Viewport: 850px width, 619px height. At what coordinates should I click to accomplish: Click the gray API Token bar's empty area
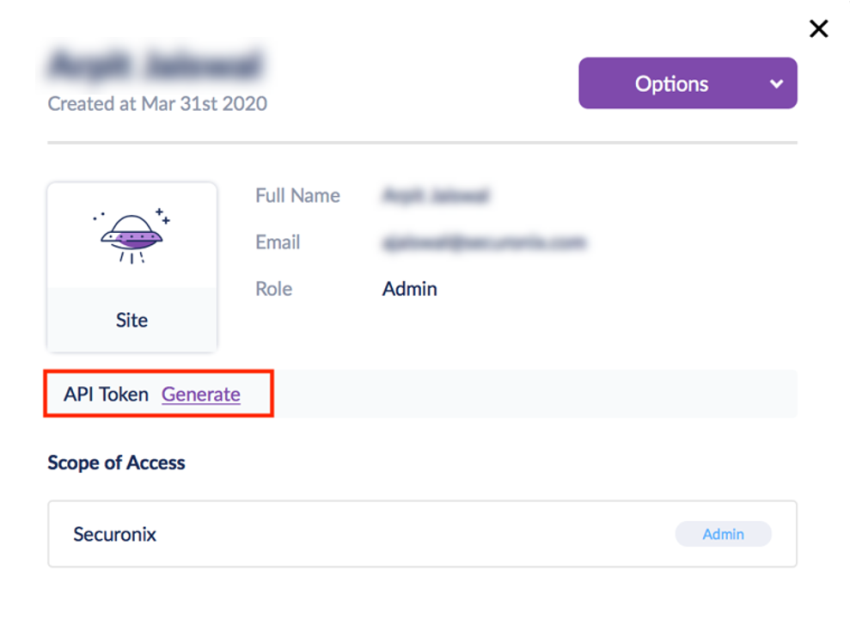click(x=530, y=394)
